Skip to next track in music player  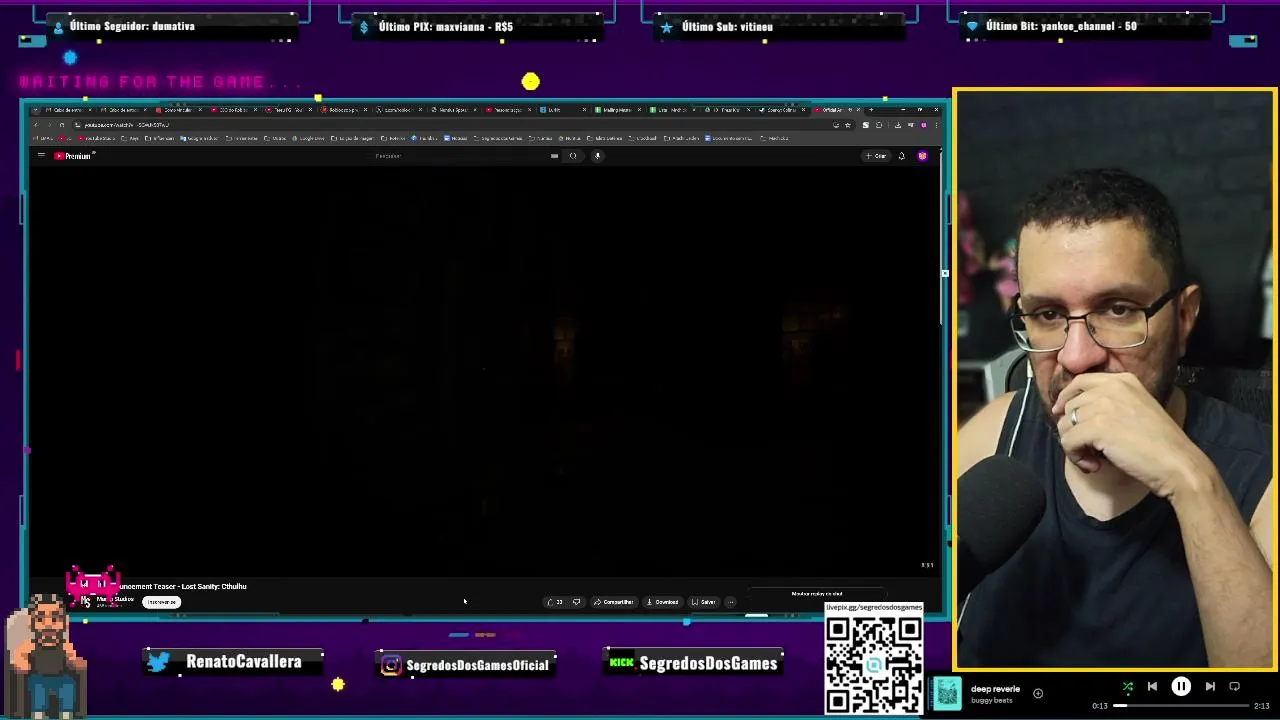[1210, 687]
